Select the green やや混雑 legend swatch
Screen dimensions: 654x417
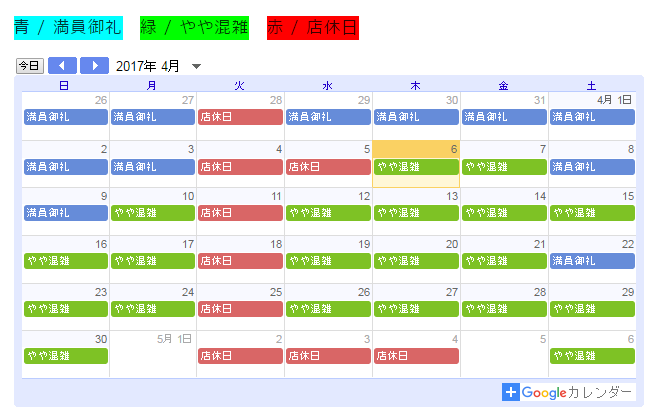tap(194, 27)
